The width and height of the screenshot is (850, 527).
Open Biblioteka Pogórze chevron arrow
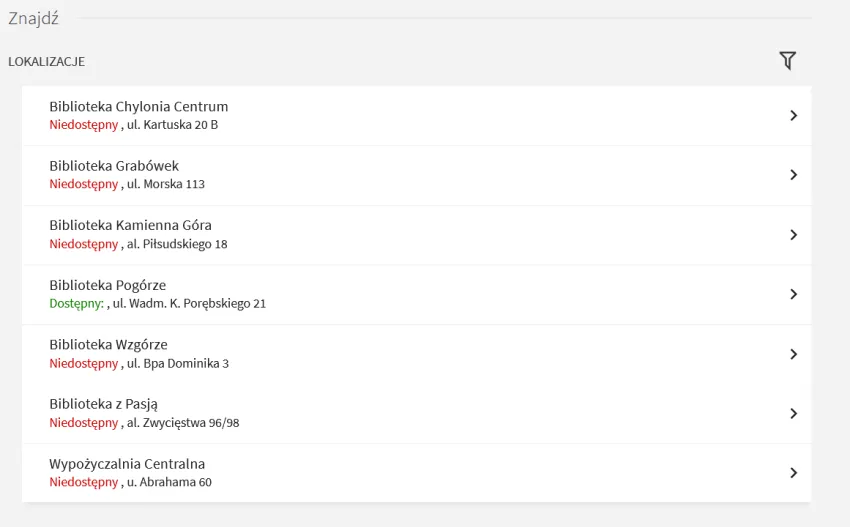793,294
